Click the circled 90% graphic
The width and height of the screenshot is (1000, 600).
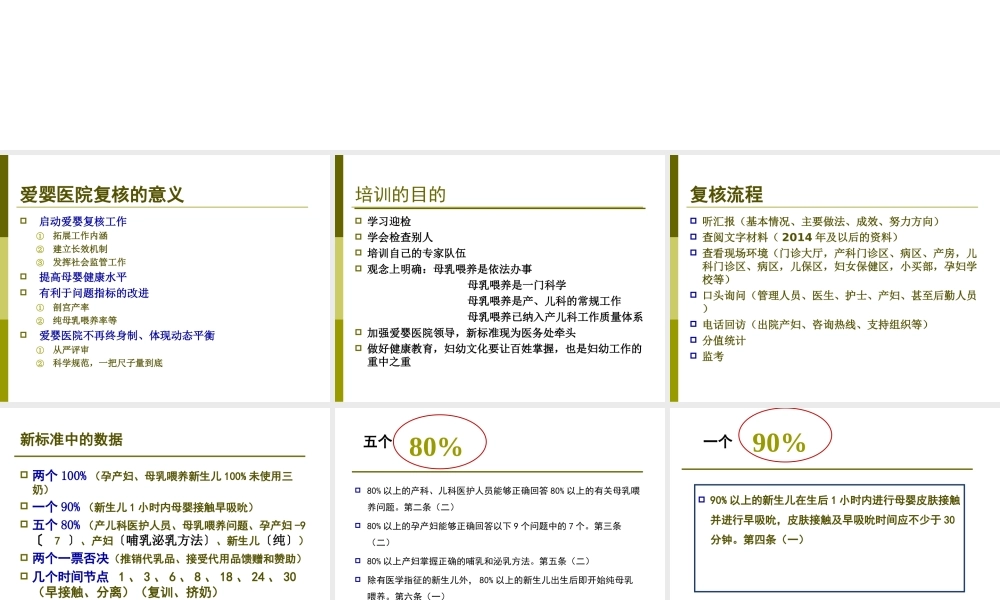tap(784, 440)
